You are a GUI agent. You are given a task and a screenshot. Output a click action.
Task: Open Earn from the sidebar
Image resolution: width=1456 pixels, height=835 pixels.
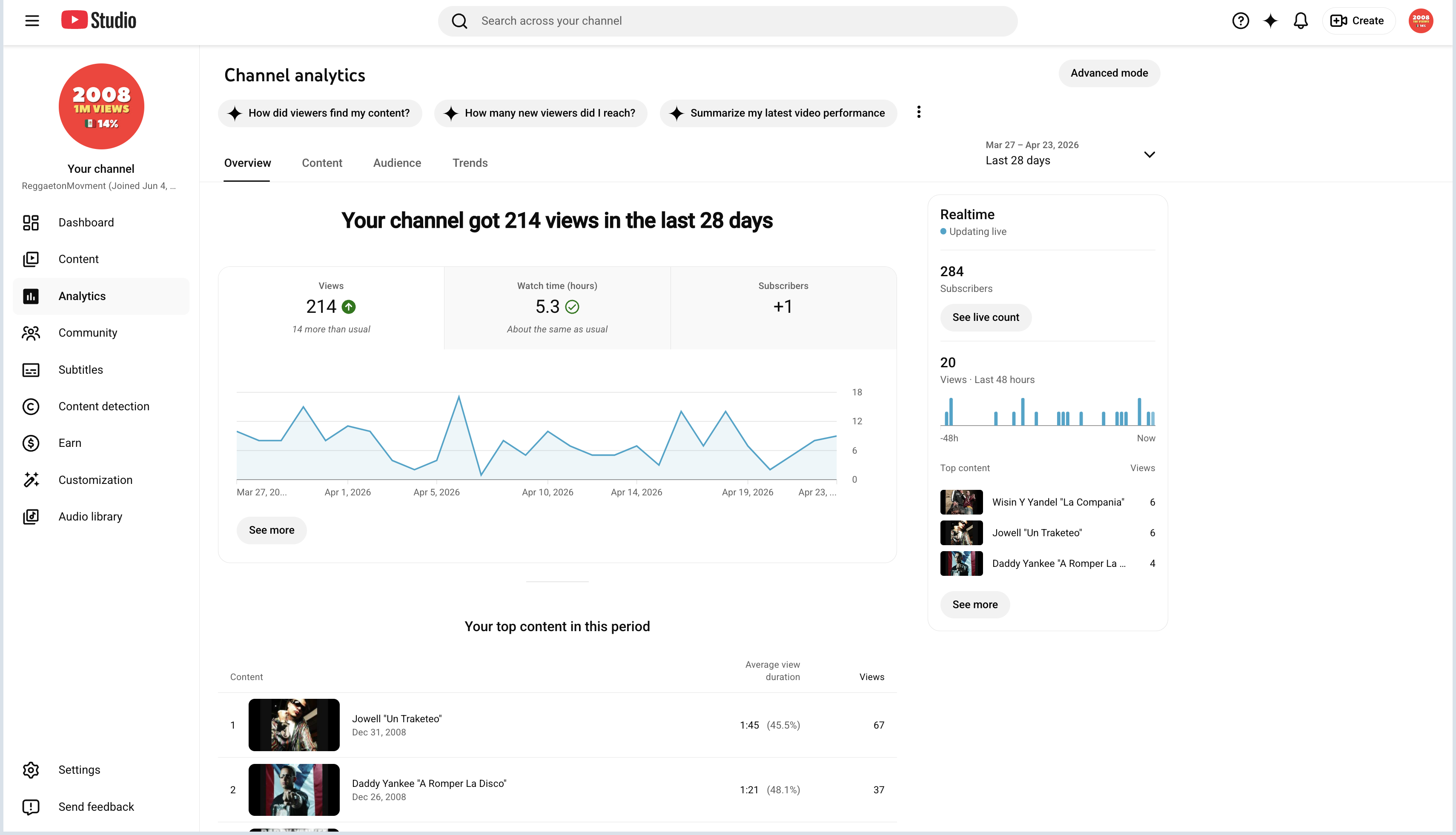[x=101, y=443]
